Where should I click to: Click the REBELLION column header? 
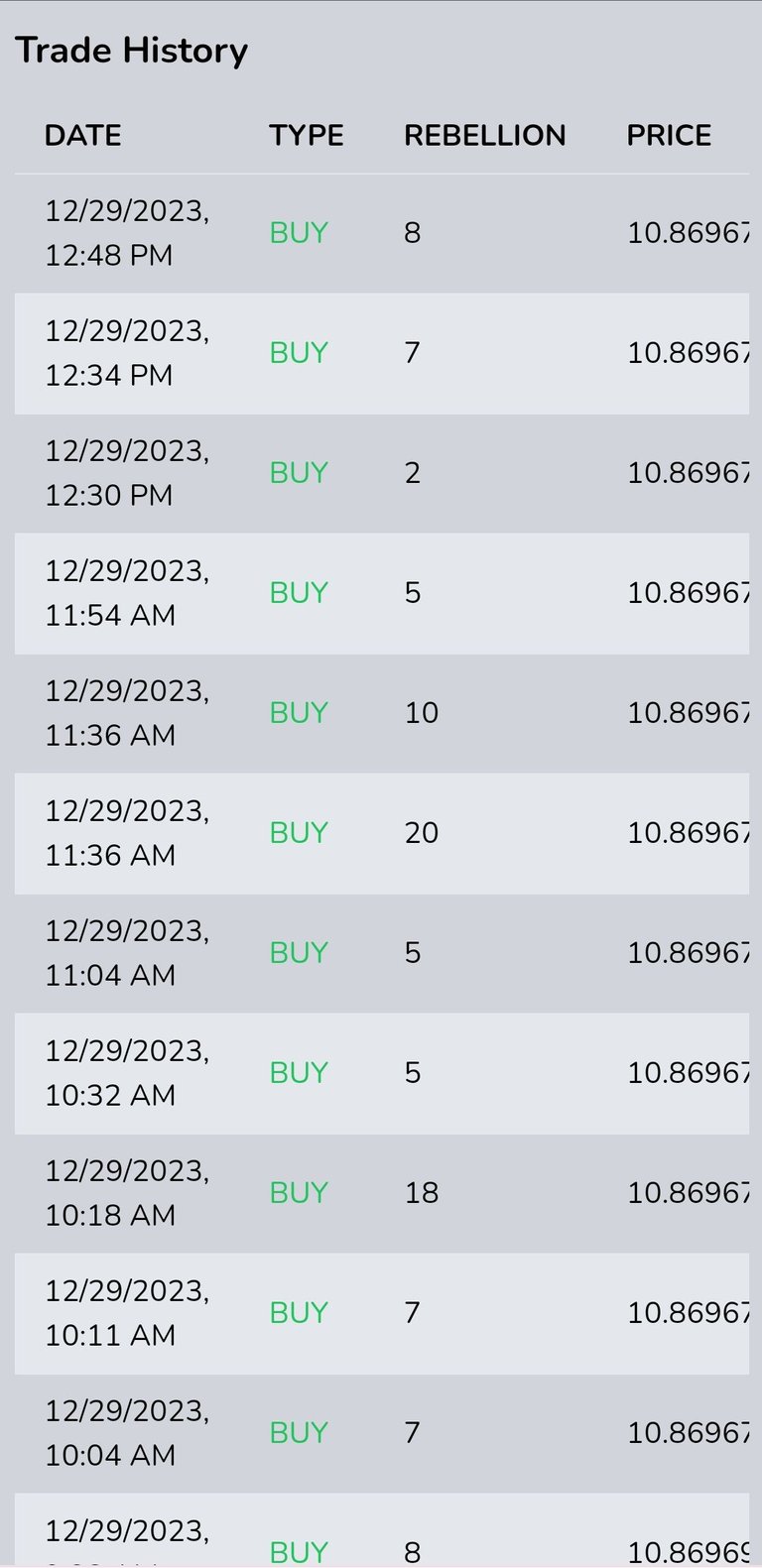pos(484,135)
